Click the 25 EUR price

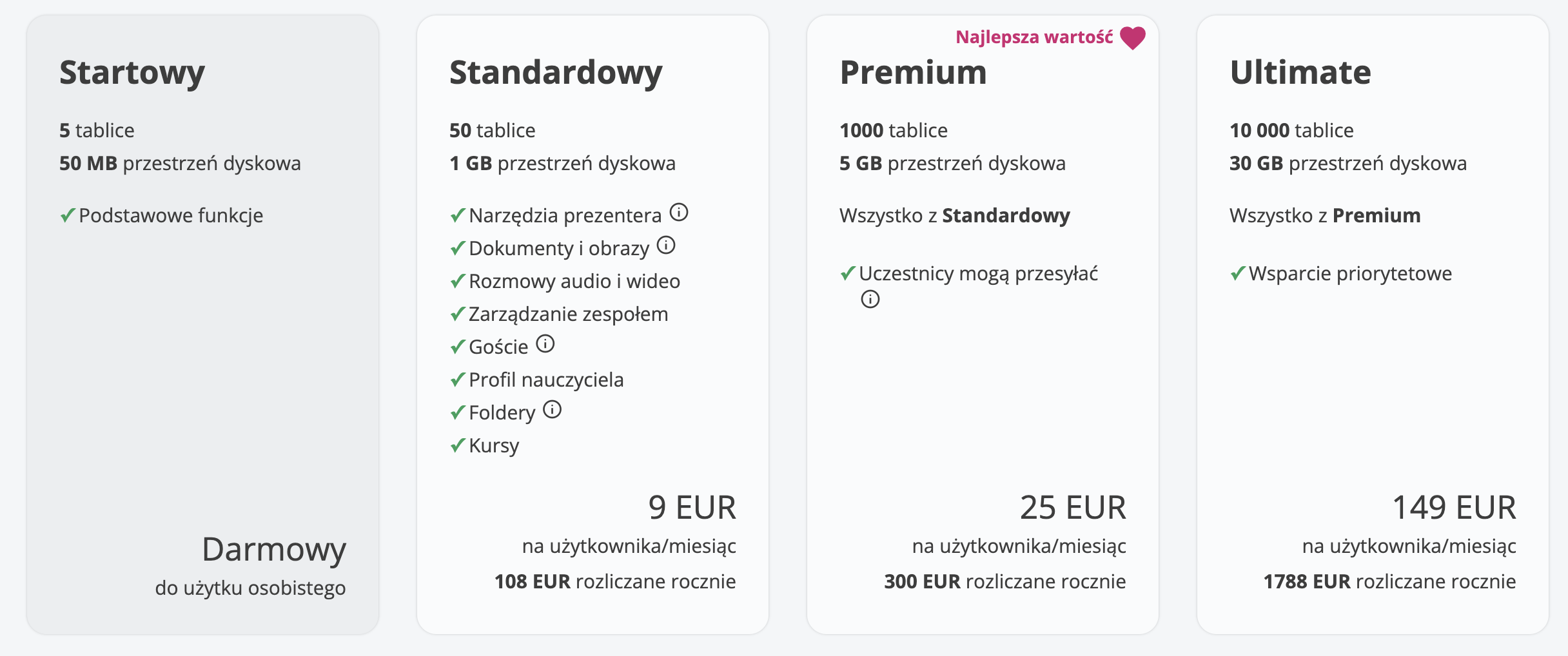(1073, 507)
